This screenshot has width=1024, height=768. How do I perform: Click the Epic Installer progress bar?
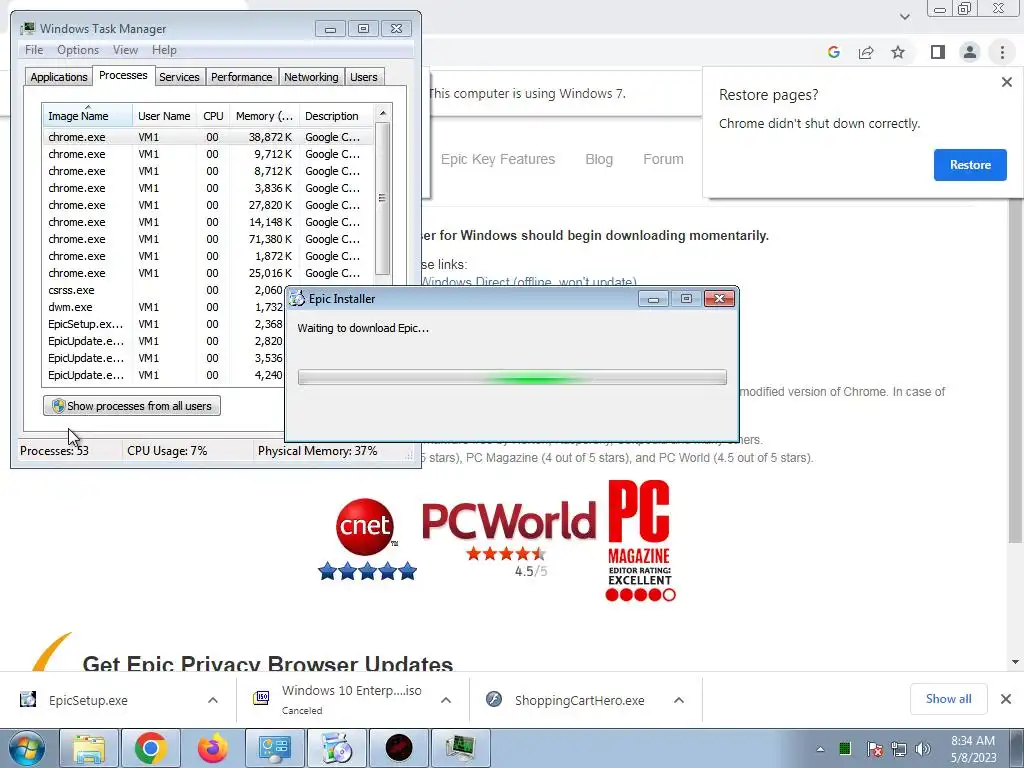512,377
